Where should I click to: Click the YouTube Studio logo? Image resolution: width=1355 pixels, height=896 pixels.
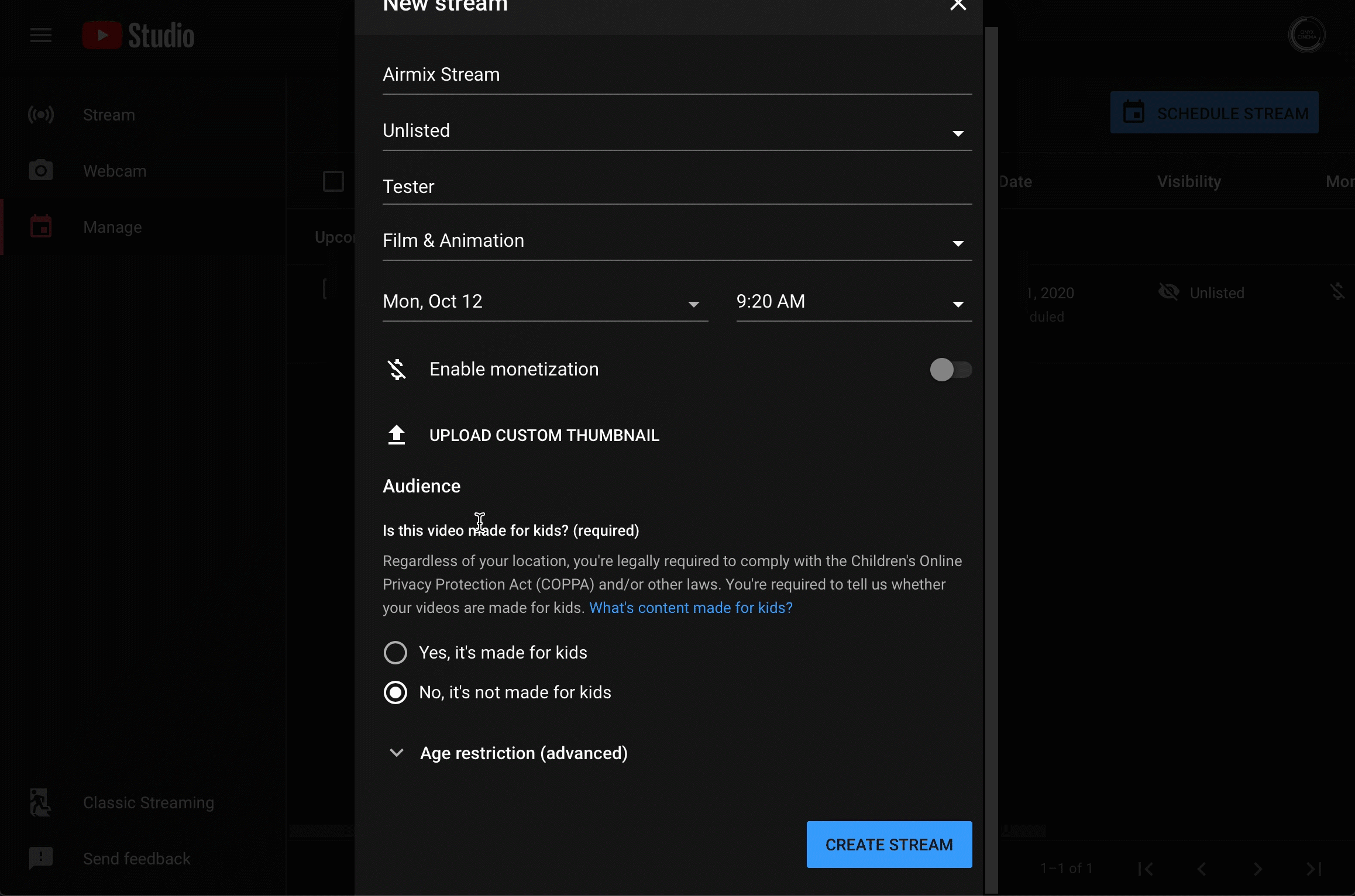(x=139, y=35)
